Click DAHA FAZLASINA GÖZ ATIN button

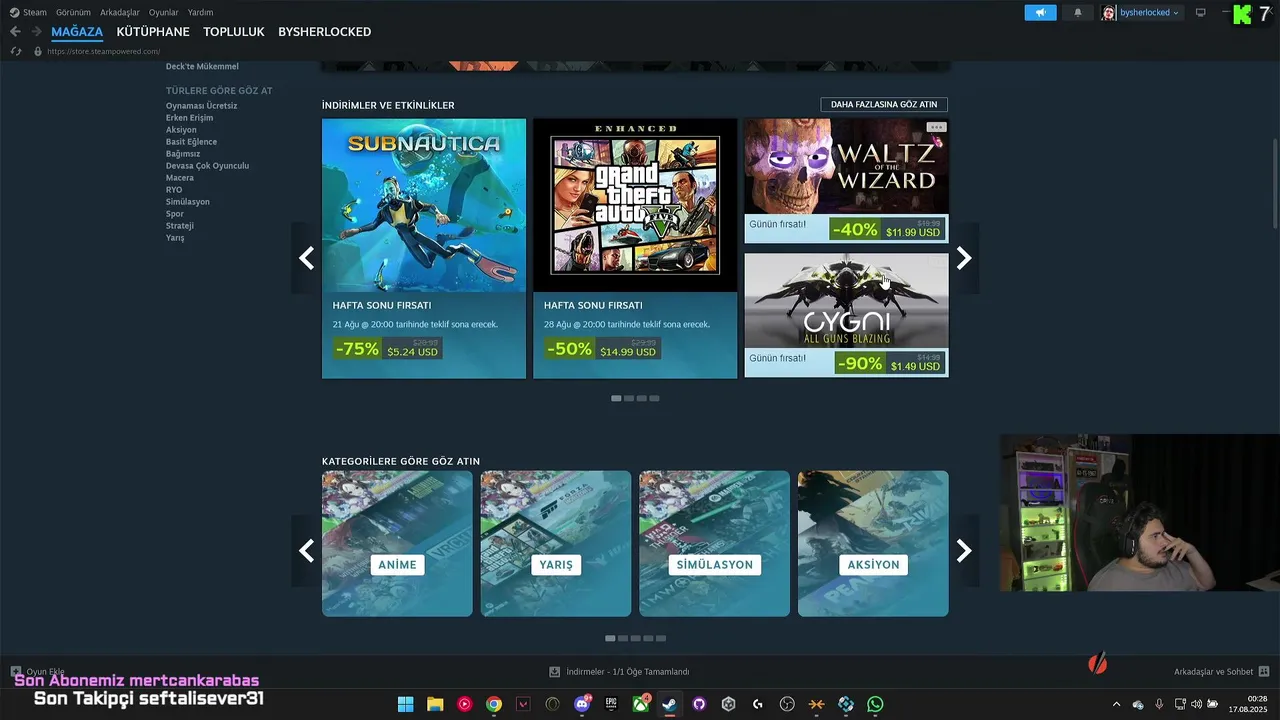pos(884,104)
